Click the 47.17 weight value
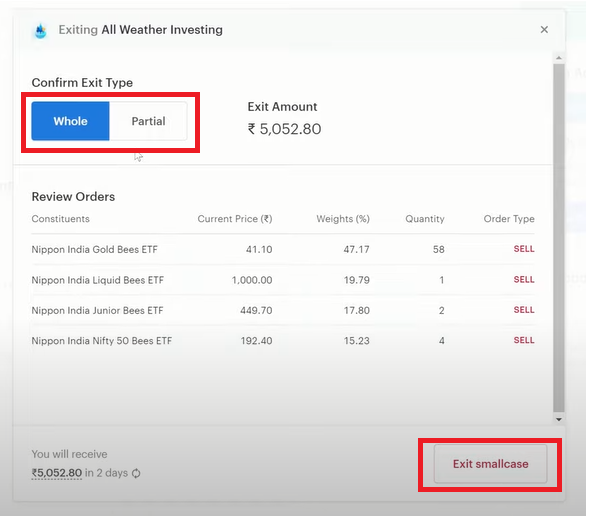The width and height of the screenshot is (600, 523). tap(356, 249)
